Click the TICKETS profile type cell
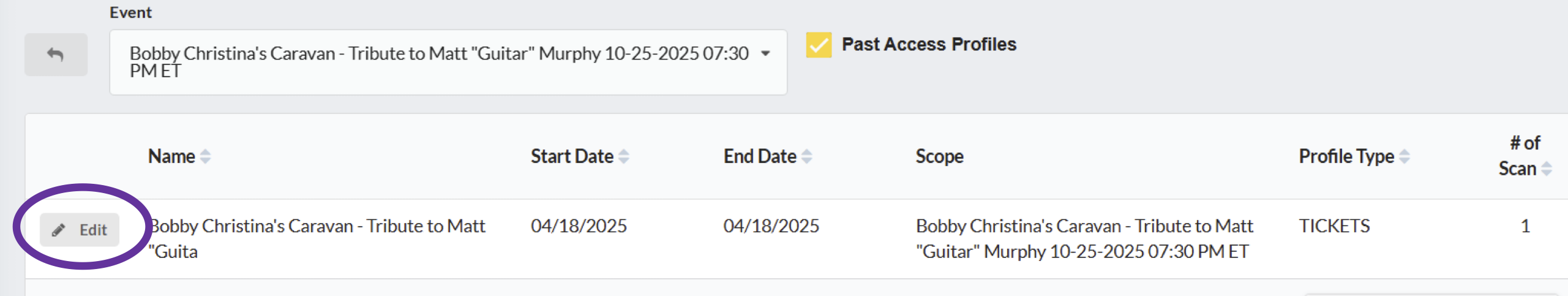 [1334, 226]
